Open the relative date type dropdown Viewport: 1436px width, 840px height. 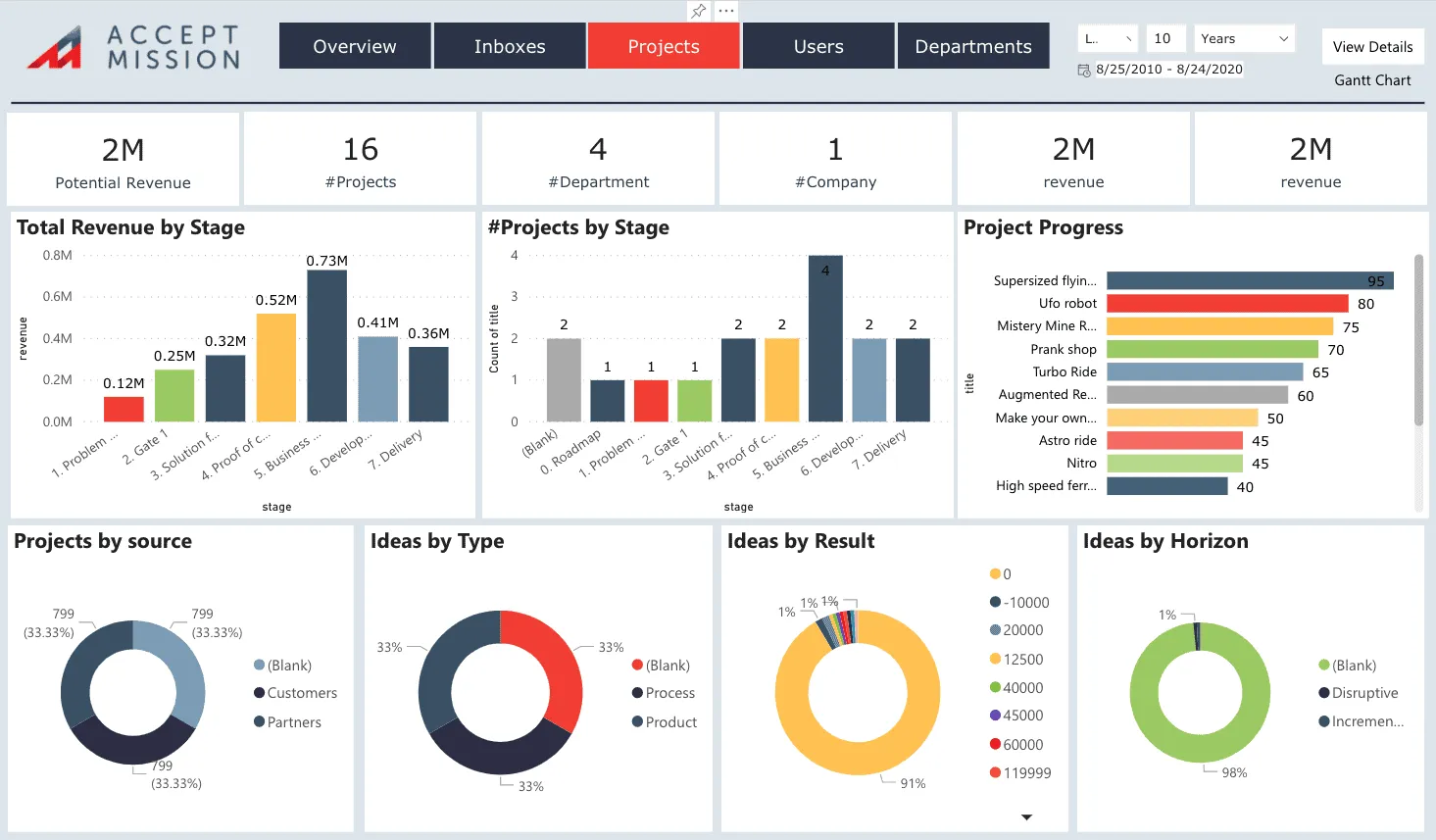(x=1108, y=39)
